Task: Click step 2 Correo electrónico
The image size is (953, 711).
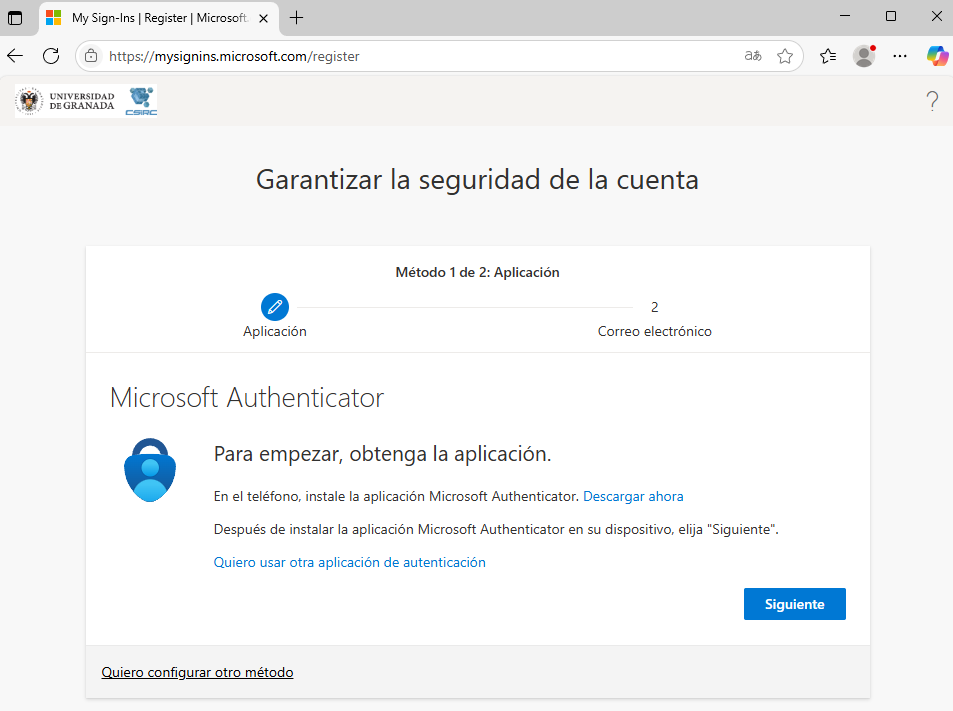Action: (x=655, y=319)
